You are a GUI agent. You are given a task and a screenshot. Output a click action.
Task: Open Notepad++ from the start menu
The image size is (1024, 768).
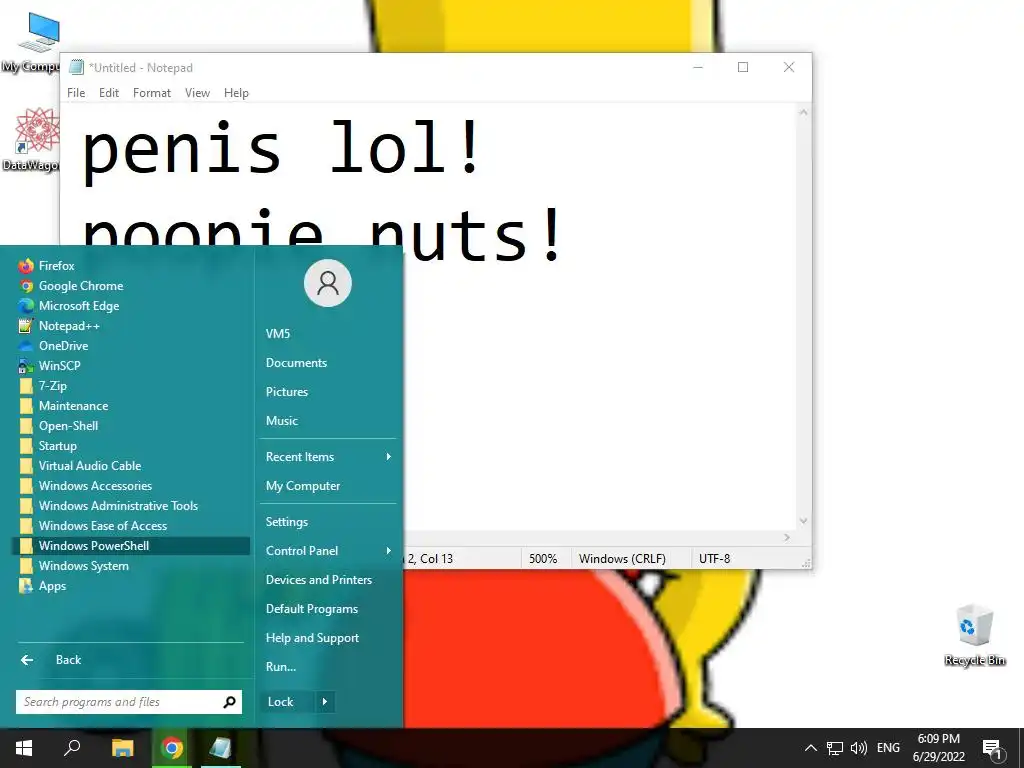click(131, 326)
